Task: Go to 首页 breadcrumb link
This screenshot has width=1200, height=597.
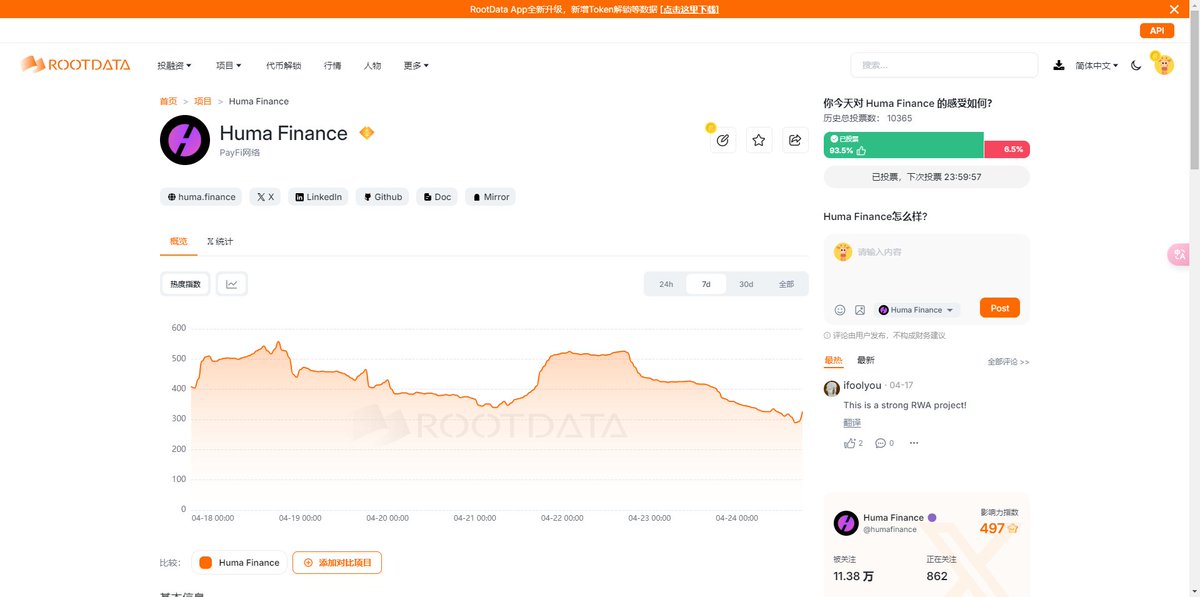Action: click(x=168, y=101)
